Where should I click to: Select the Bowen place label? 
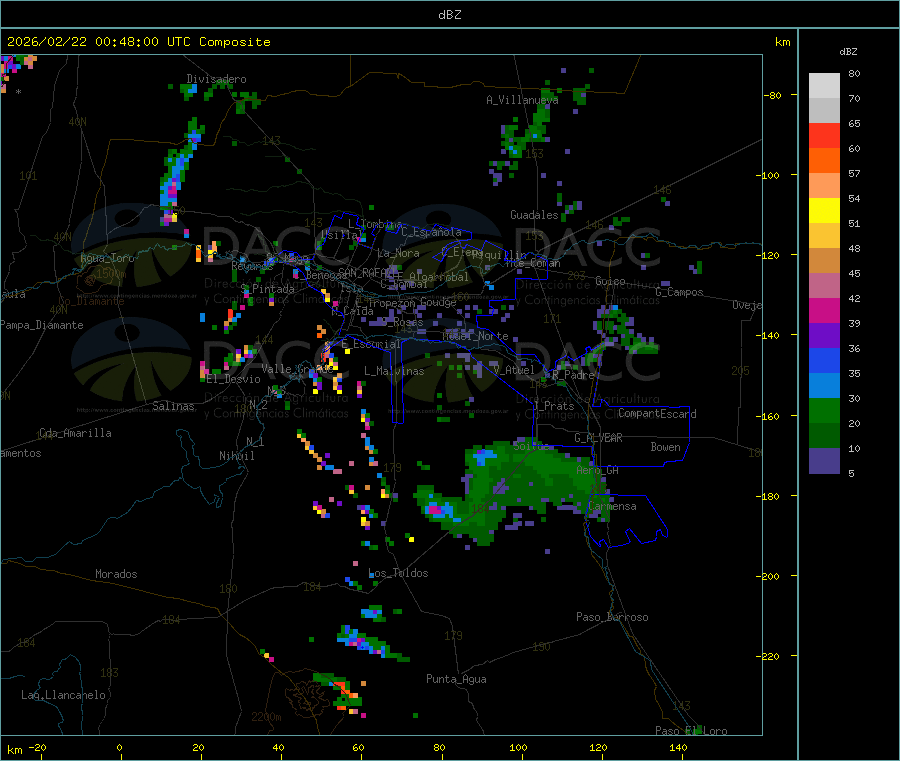[666, 447]
